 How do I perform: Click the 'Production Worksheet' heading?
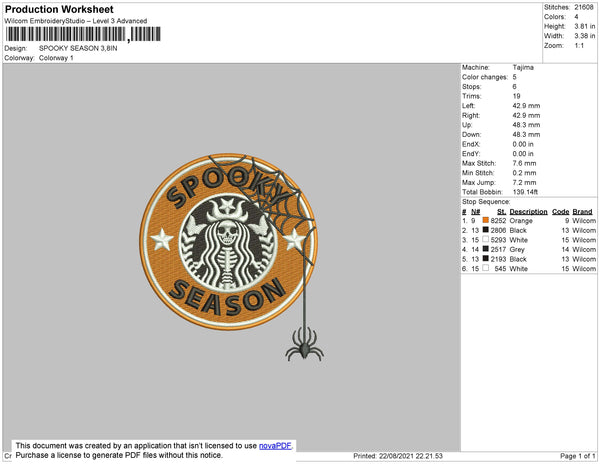59,10
